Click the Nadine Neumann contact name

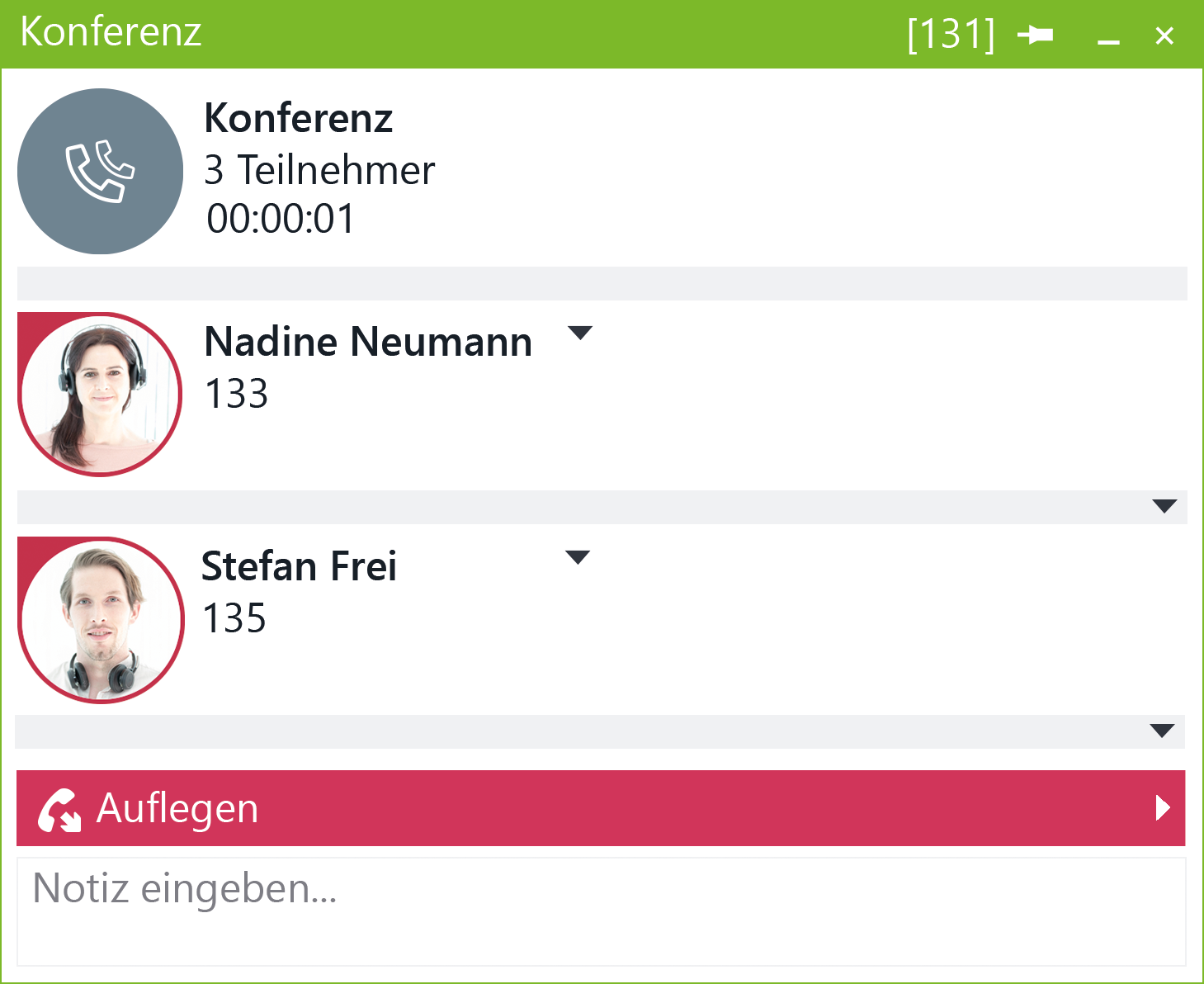pyautogui.click(x=368, y=342)
